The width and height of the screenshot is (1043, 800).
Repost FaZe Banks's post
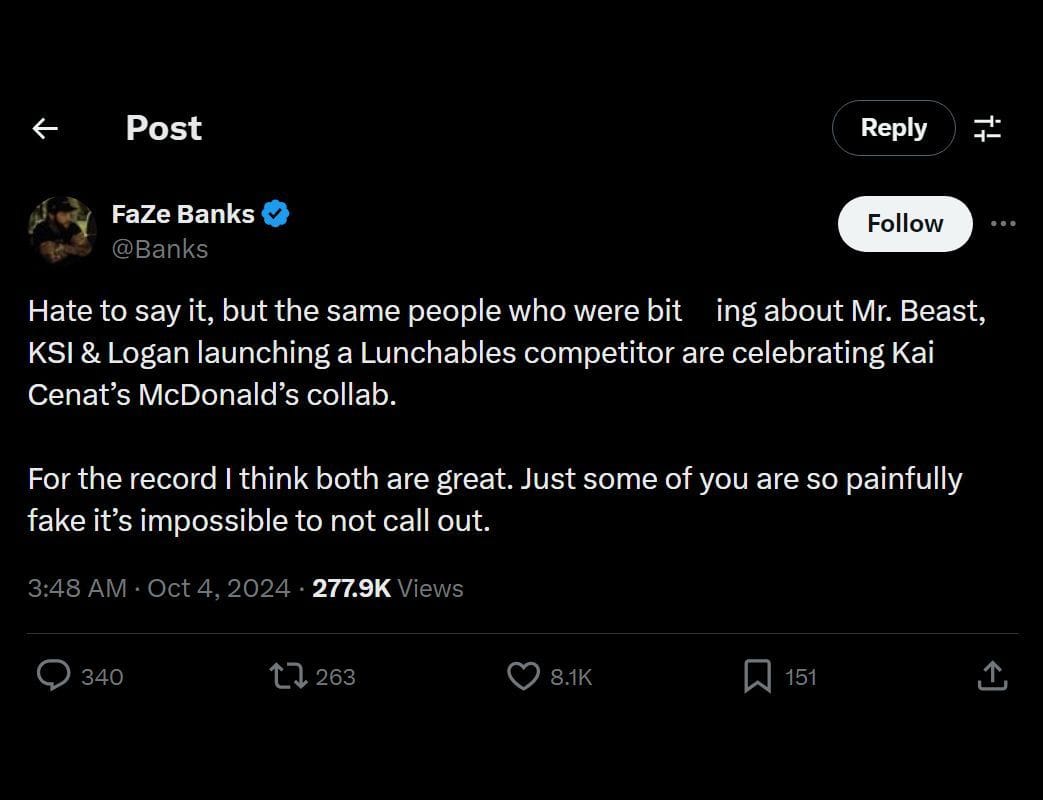[x=290, y=676]
